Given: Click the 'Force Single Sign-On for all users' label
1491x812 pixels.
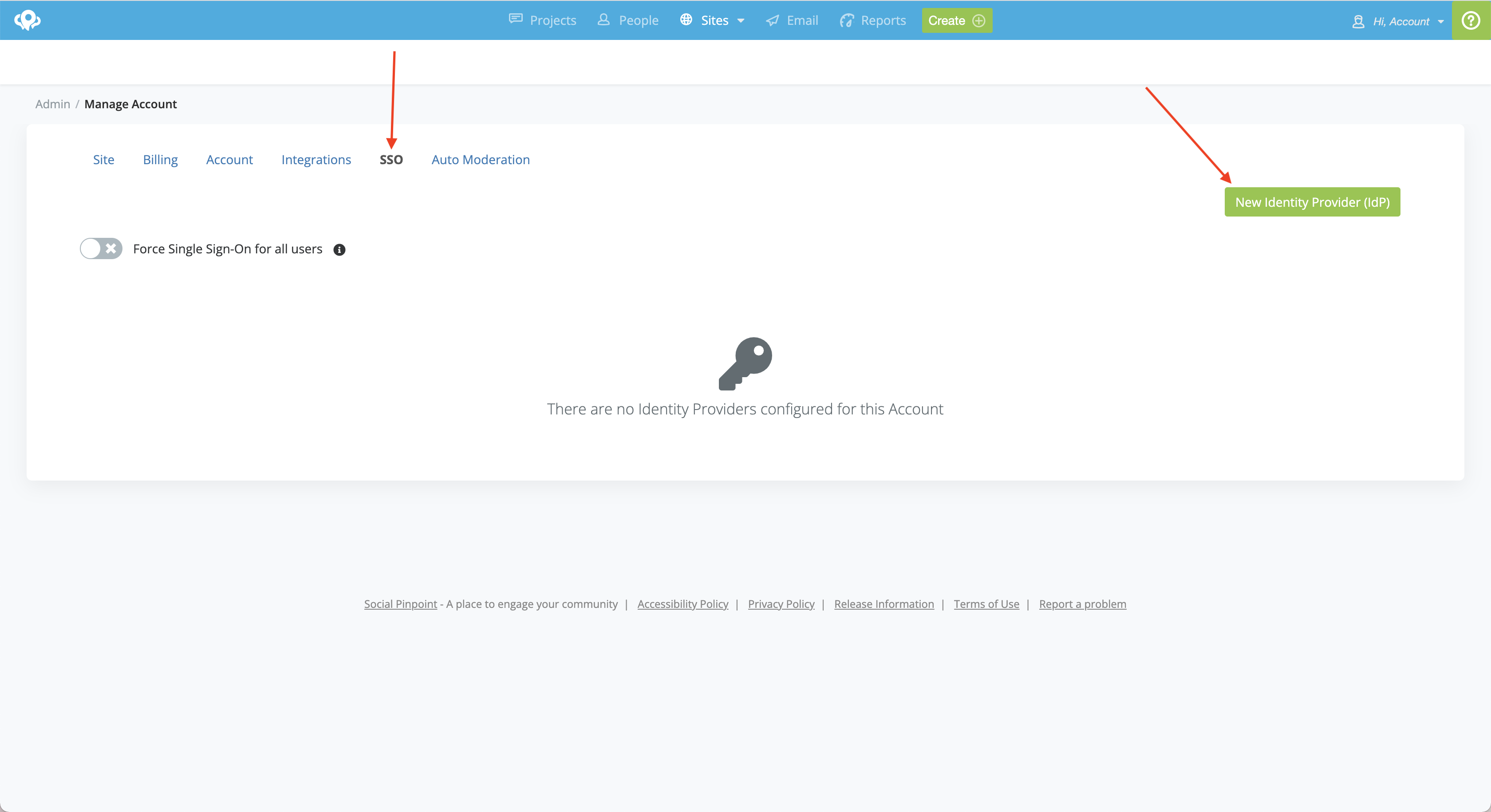Looking at the screenshot, I should (228, 249).
